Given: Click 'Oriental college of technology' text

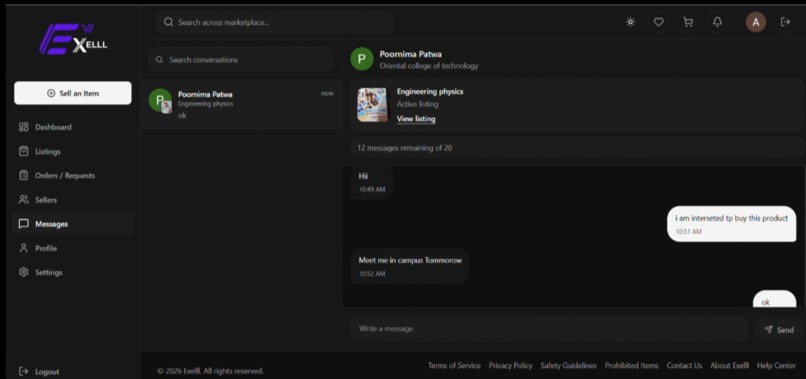Looking at the screenshot, I should coord(429,66).
